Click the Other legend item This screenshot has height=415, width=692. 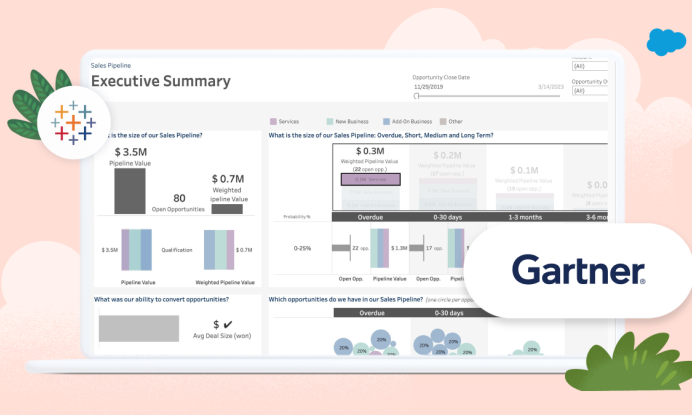point(449,121)
